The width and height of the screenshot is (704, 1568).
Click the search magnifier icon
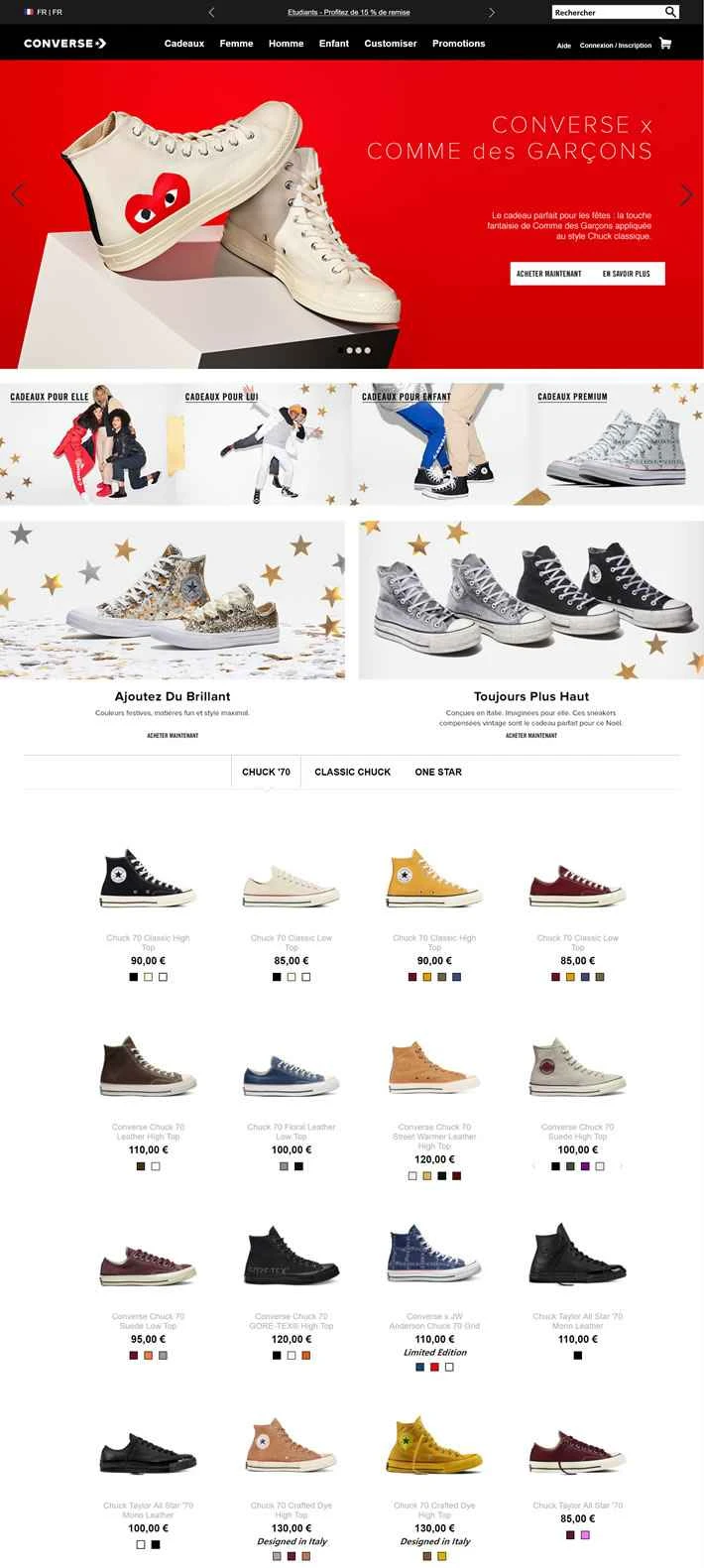coord(670,12)
